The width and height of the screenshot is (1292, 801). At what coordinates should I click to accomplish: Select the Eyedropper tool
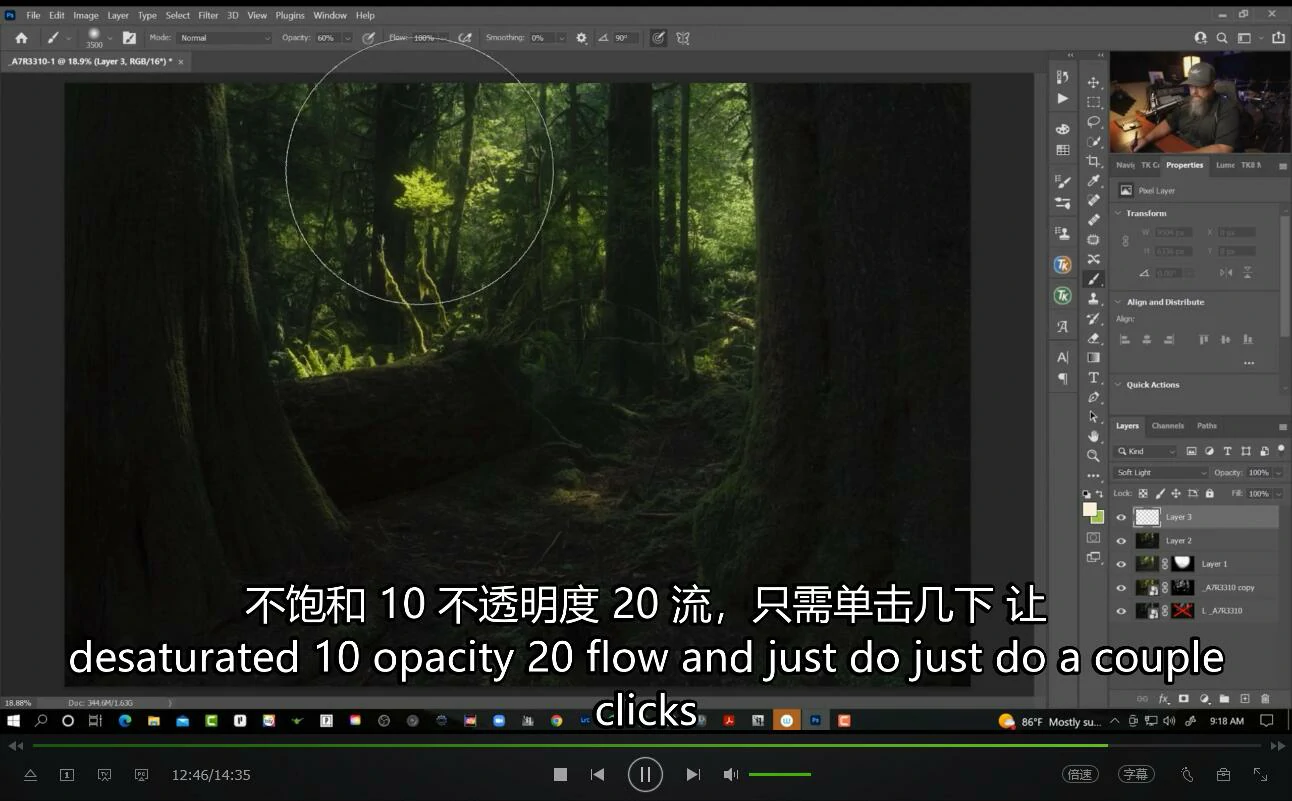point(1093,181)
